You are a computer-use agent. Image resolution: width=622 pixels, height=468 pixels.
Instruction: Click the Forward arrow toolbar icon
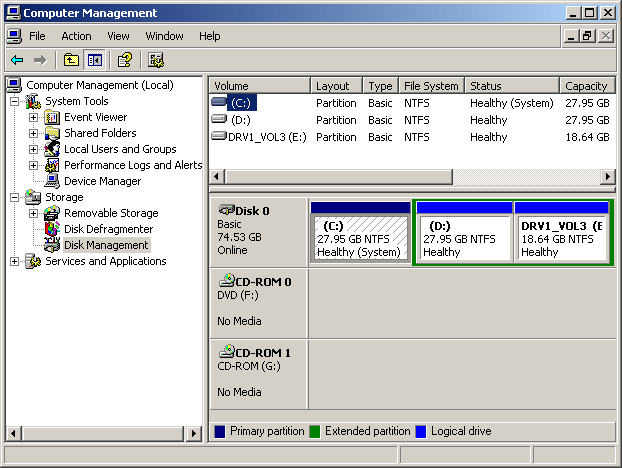(x=40, y=60)
